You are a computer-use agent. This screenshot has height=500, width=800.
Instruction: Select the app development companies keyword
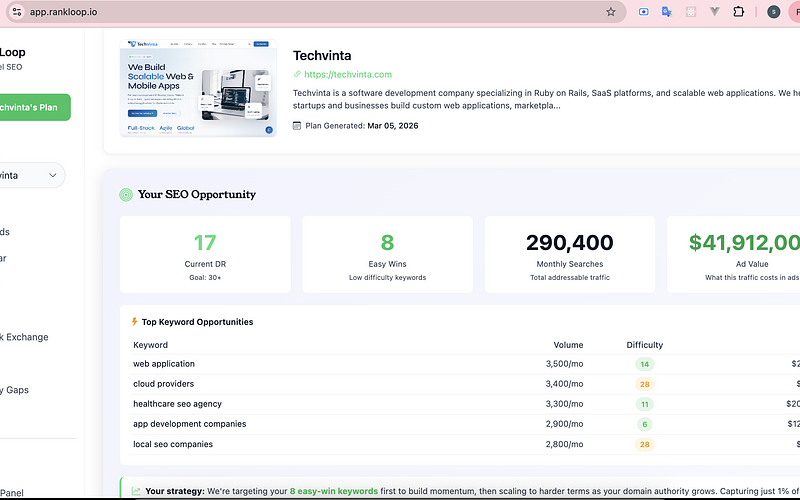190,423
